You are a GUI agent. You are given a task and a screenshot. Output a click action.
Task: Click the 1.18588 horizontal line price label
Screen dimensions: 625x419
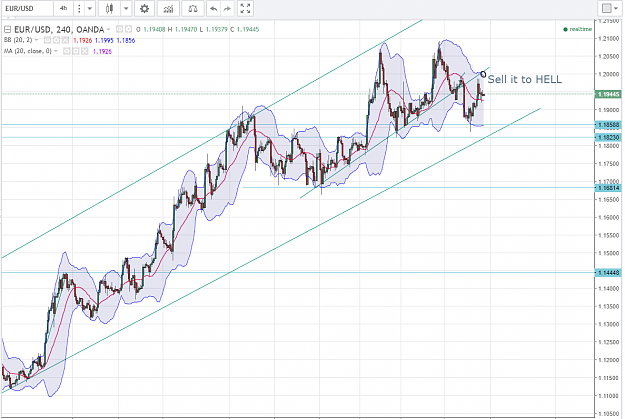[x=608, y=125]
